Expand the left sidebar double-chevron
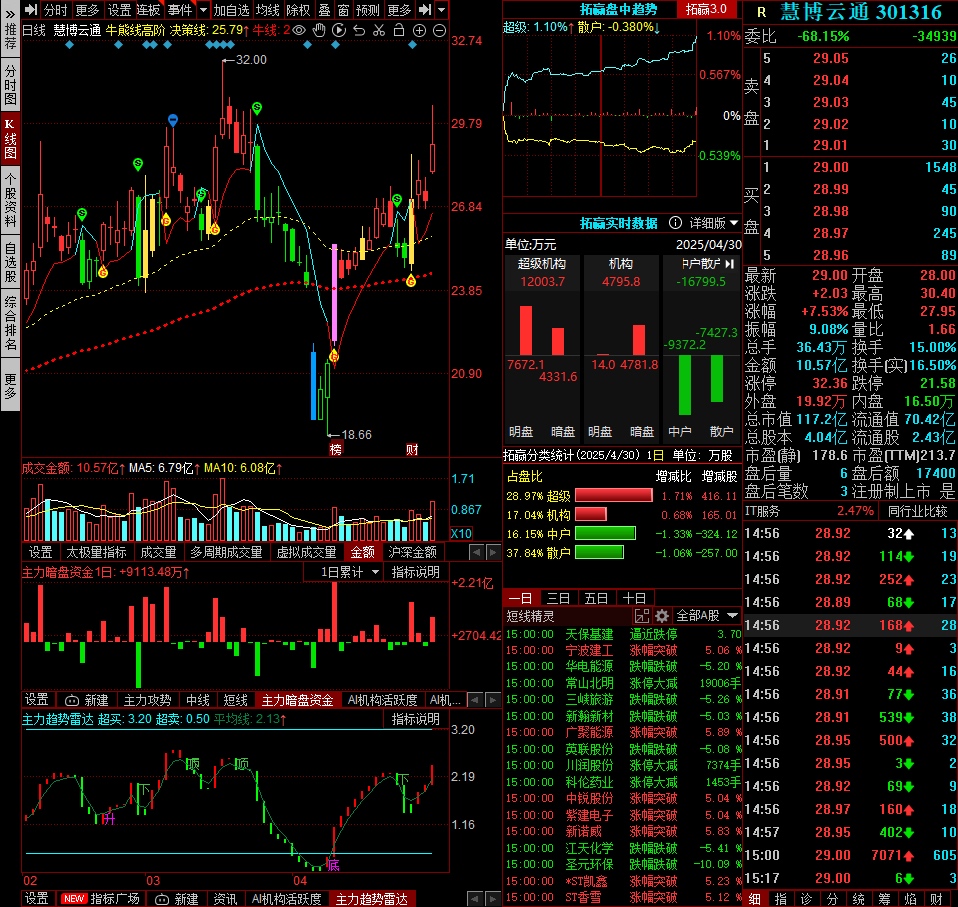The image size is (958, 907). click(x=10, y=14)
